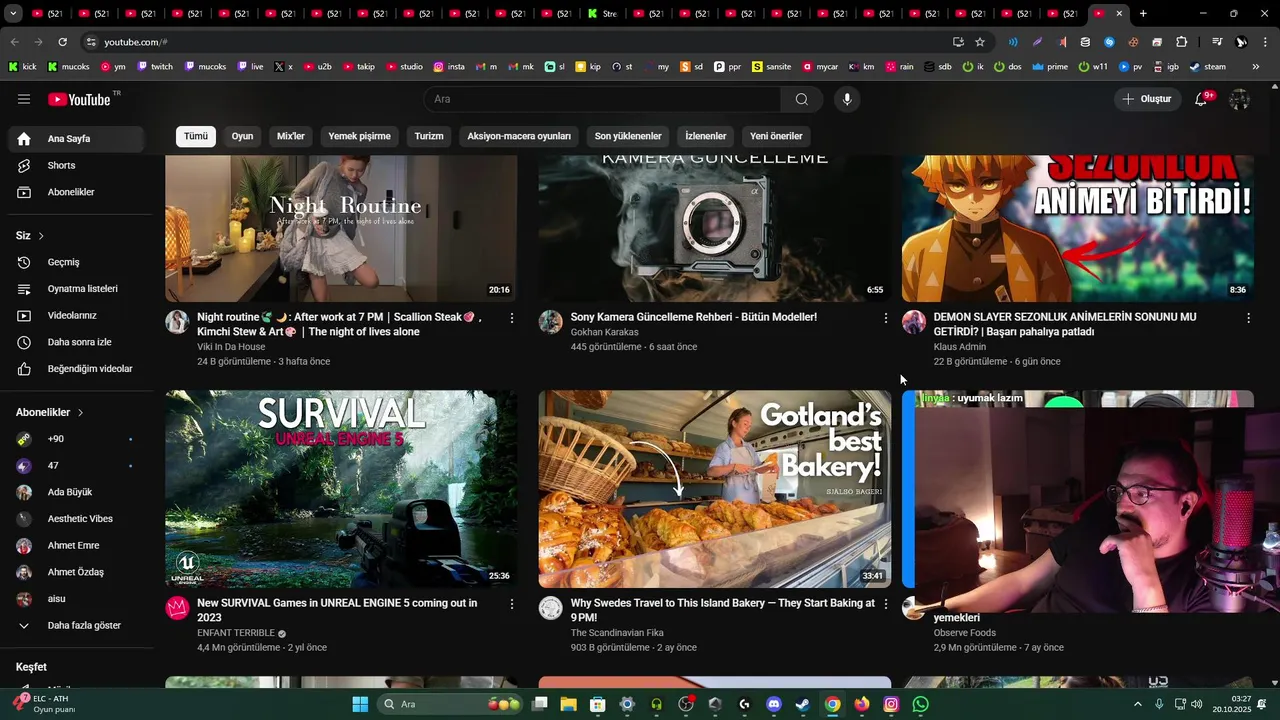Open The Scandinavian Fika channel link
The image size is (1280, 720).
click(x=617, y=633)
